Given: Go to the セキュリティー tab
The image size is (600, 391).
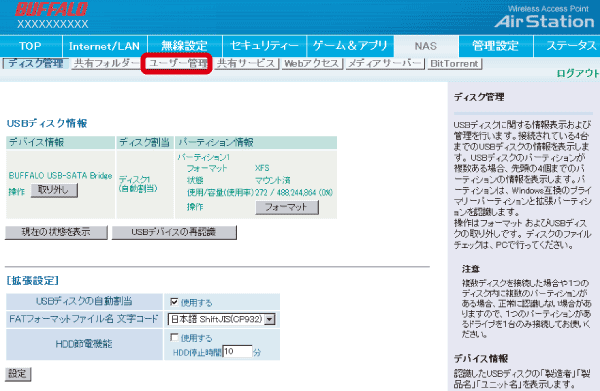Looking at the screenshot, I should tap(264, 46).
